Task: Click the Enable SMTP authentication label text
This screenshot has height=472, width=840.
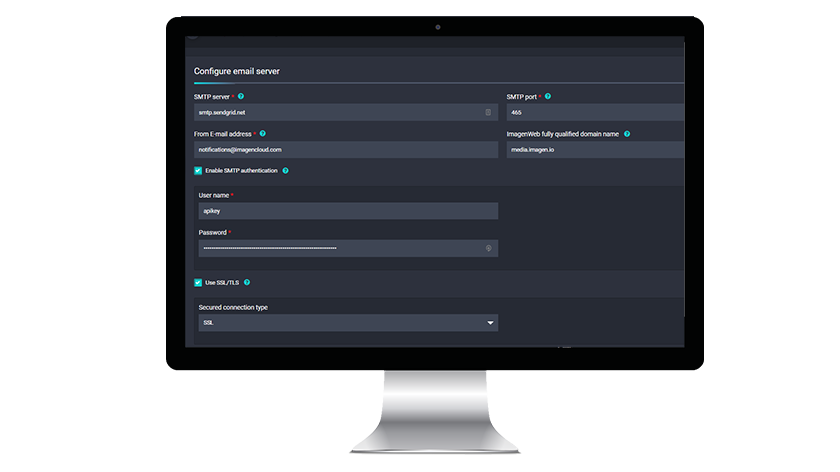Action: pyautogui.click(x=241, y=170)
